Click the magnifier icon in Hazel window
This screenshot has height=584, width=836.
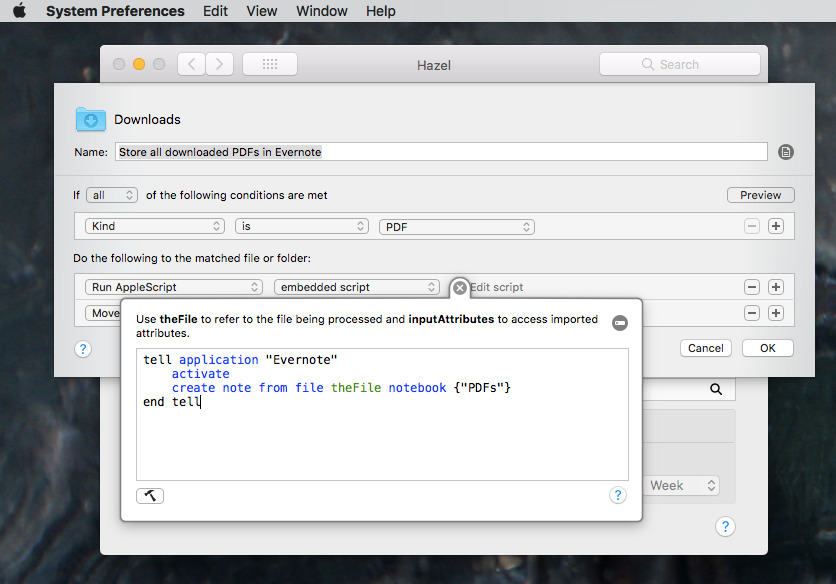[716, 389]
